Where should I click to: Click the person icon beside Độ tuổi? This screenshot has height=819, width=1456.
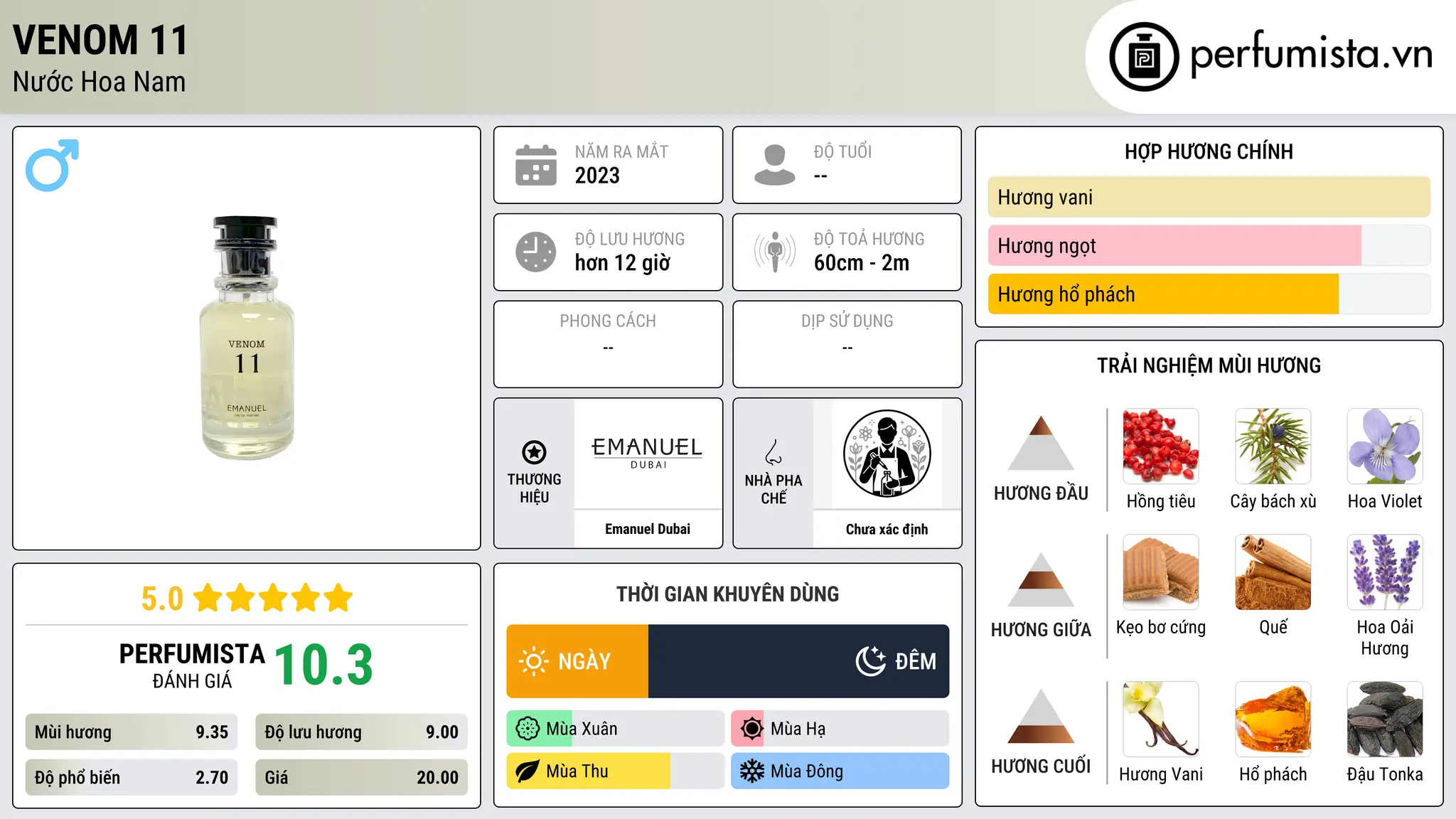775,165
